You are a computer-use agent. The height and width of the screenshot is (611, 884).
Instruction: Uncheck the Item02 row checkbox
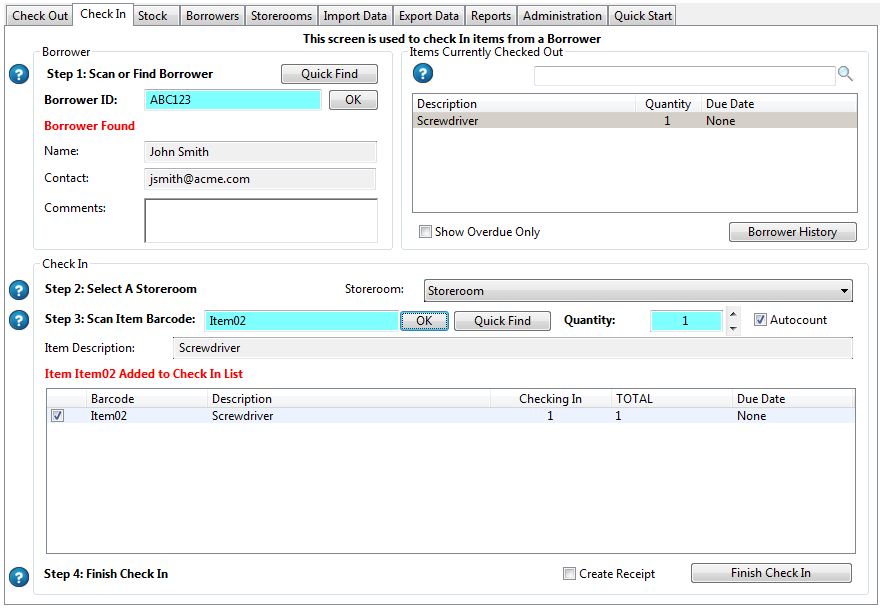click(x=58, y=416)
